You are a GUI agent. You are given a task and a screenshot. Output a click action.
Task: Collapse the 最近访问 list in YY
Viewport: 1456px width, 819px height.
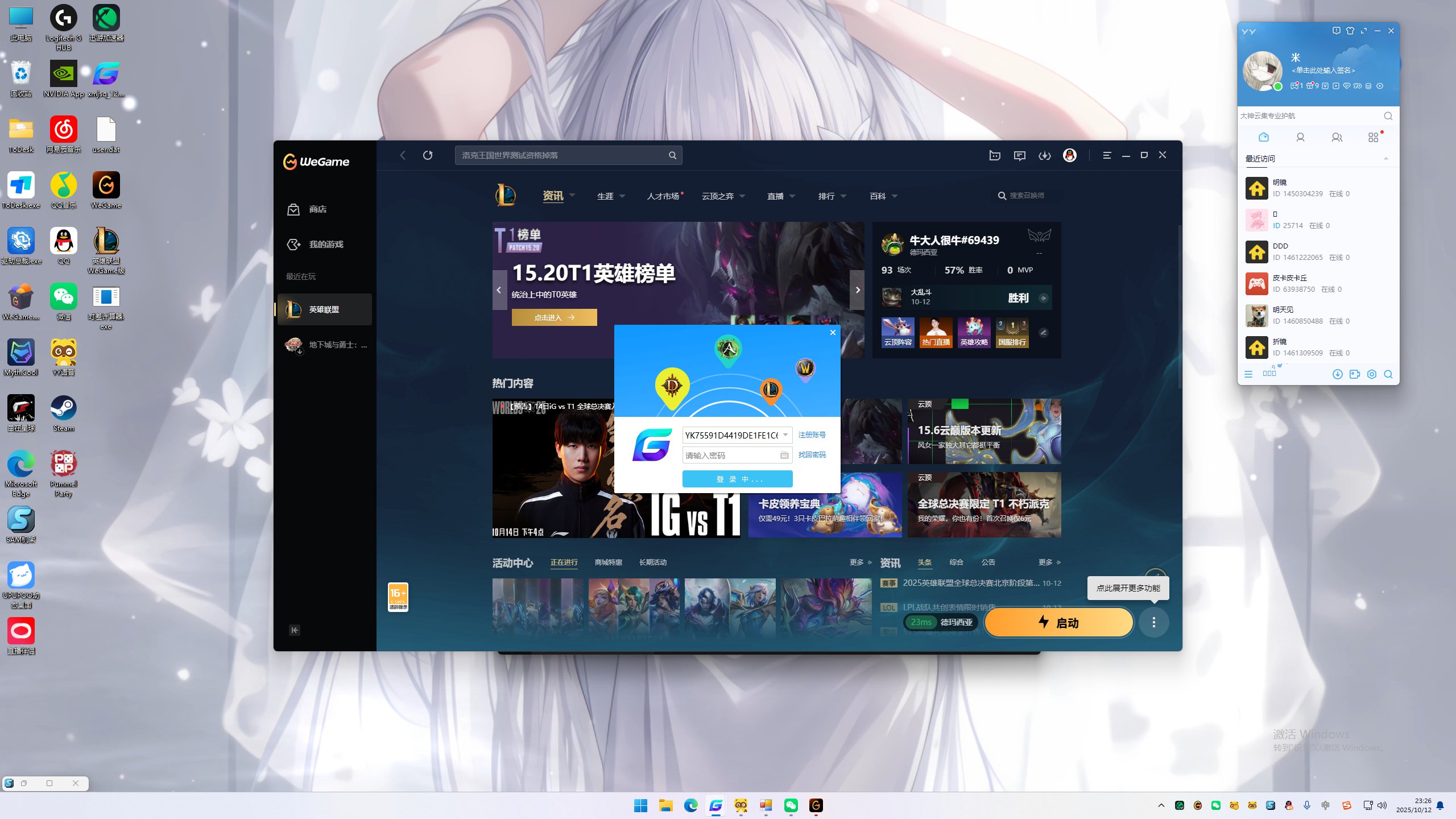(1385, 159)
